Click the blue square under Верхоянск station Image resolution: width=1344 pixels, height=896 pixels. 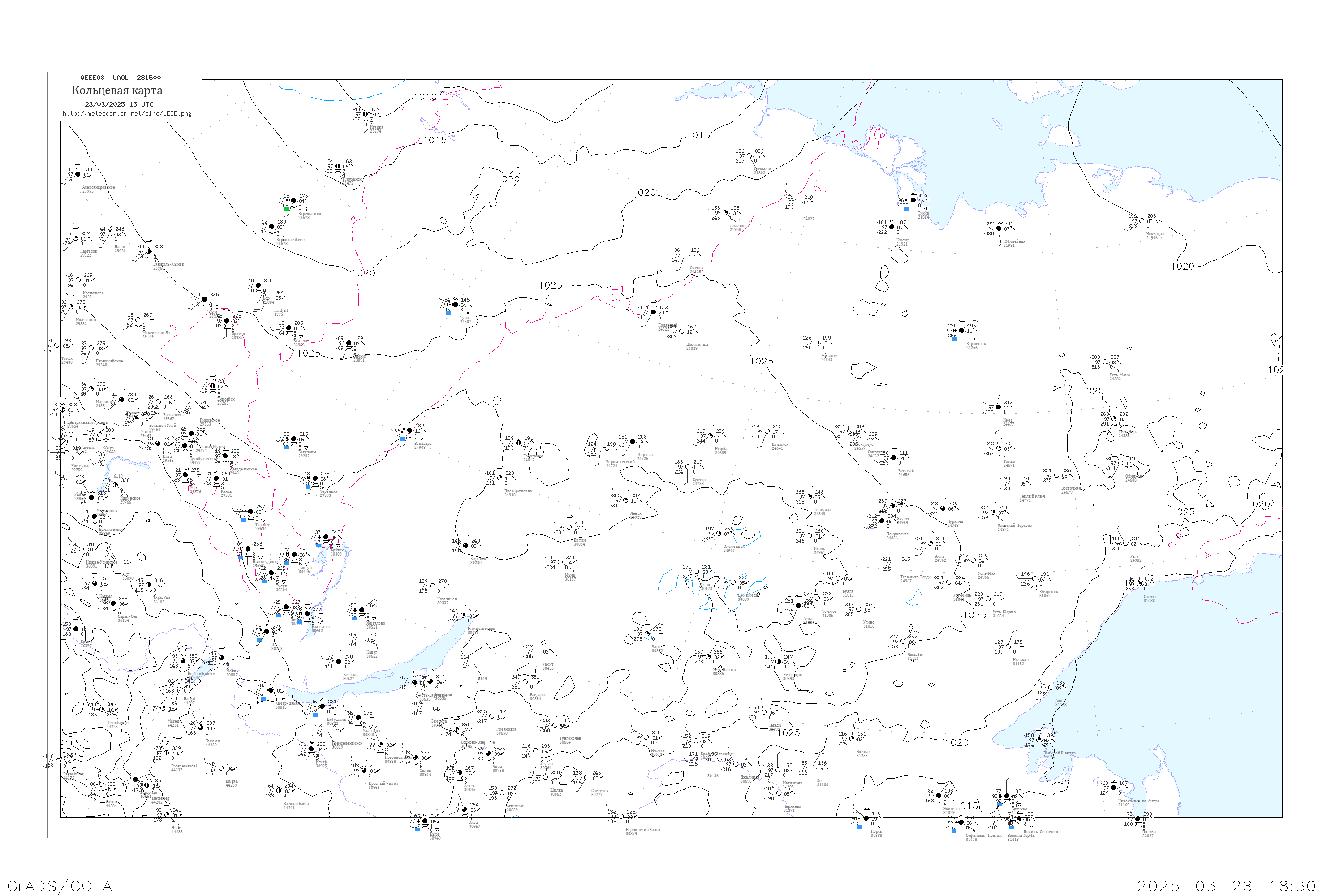click(x=954, y=339)
